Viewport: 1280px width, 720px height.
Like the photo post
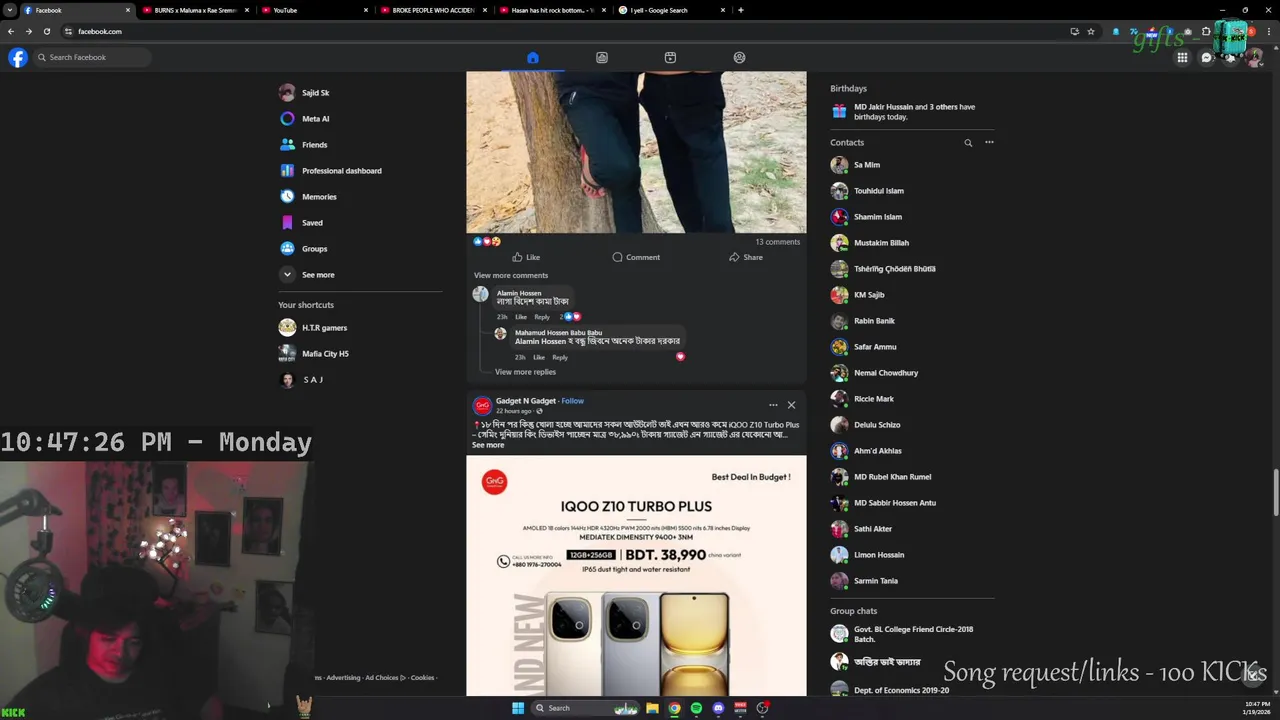coord(526,257)
